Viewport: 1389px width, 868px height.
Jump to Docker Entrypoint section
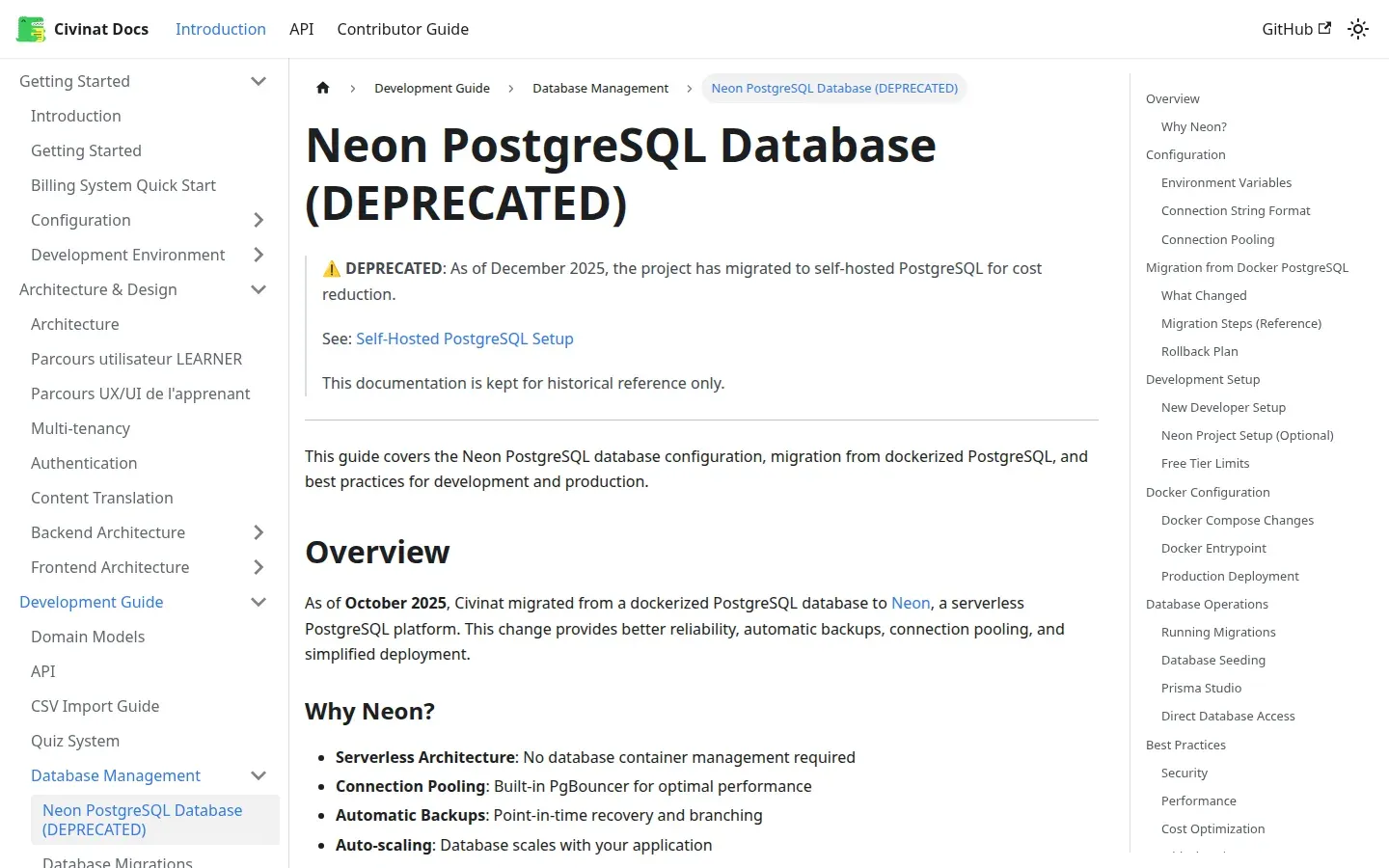1213,548
